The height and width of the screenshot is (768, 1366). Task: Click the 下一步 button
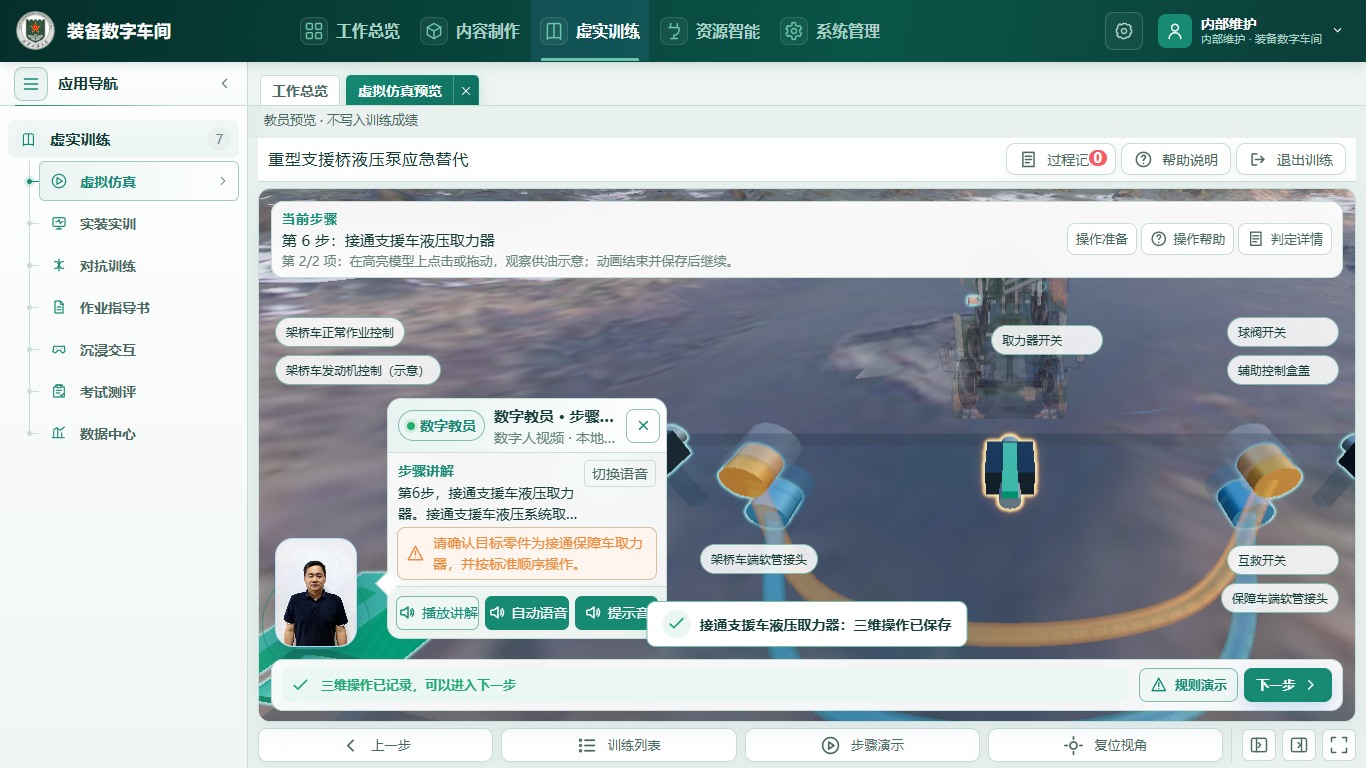[x=1288, y=685]
